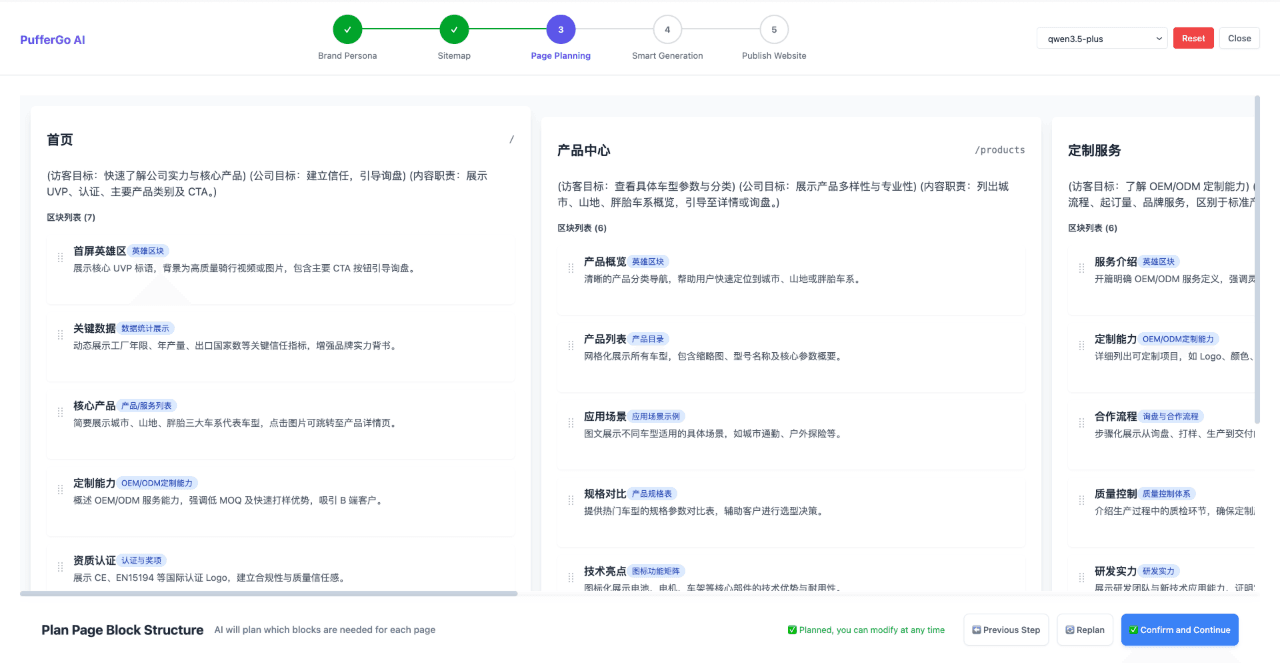Click the 英雄区块 badge on 首屏英雄区
This screenshot has width=1280, height=663.
pos(146,250)
